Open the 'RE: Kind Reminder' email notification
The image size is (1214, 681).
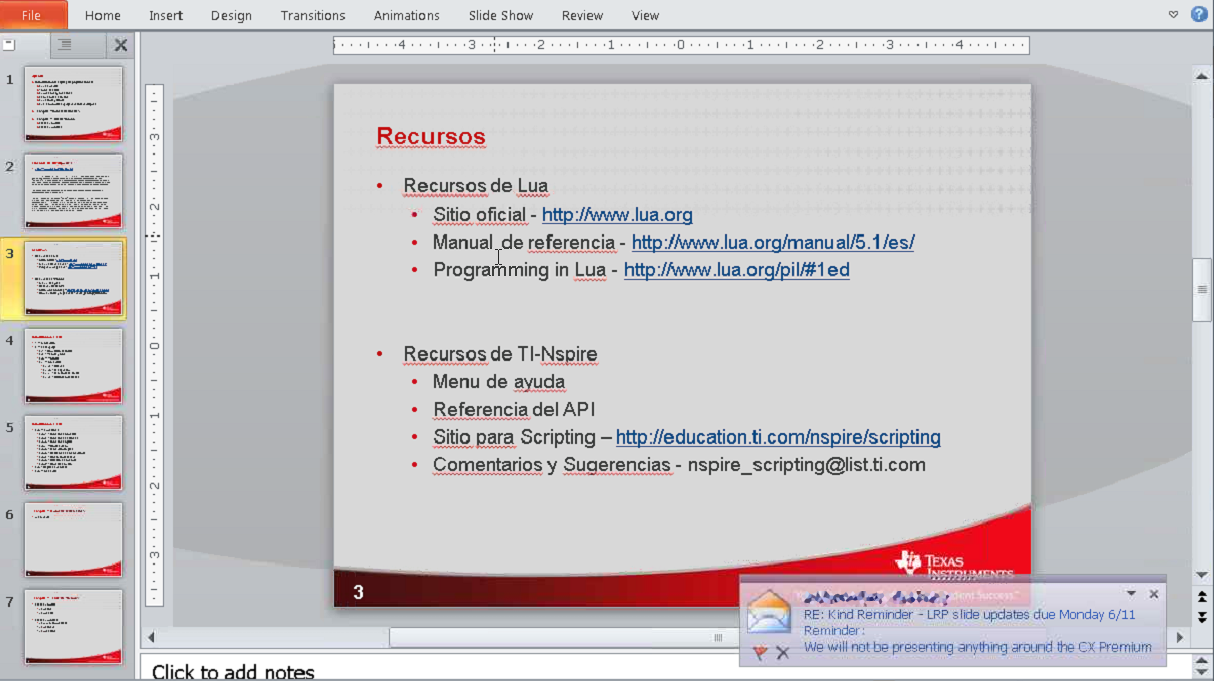(970, 615)
